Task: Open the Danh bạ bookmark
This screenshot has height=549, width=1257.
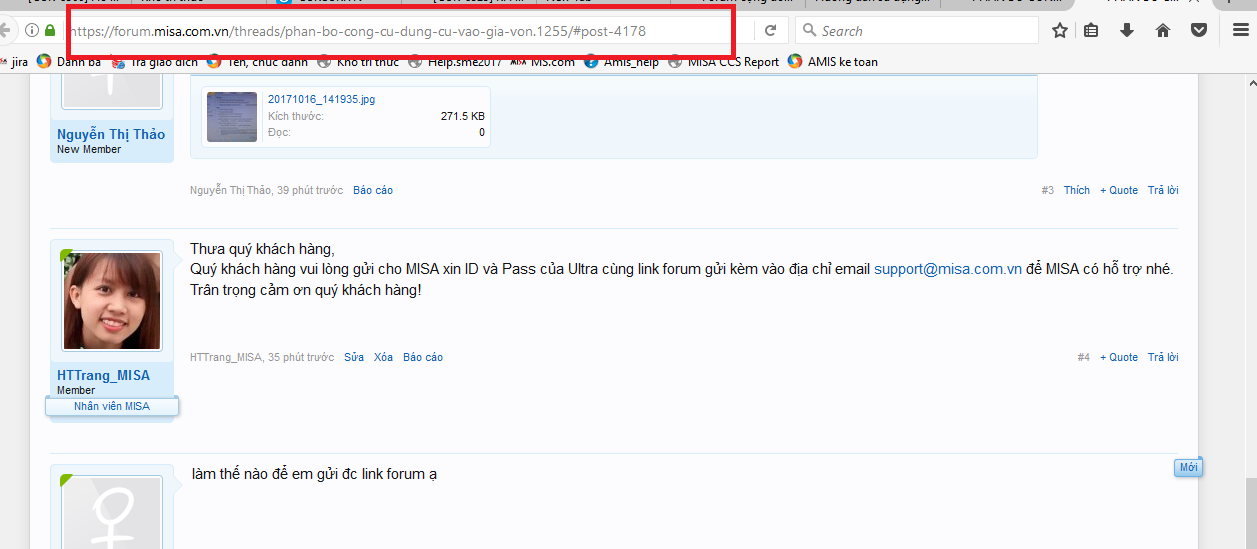Action: pos(69,62)
